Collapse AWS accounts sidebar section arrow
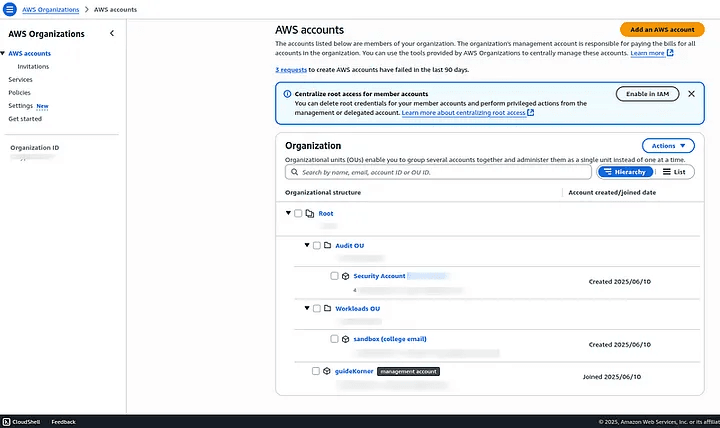 tap(3, 53)
